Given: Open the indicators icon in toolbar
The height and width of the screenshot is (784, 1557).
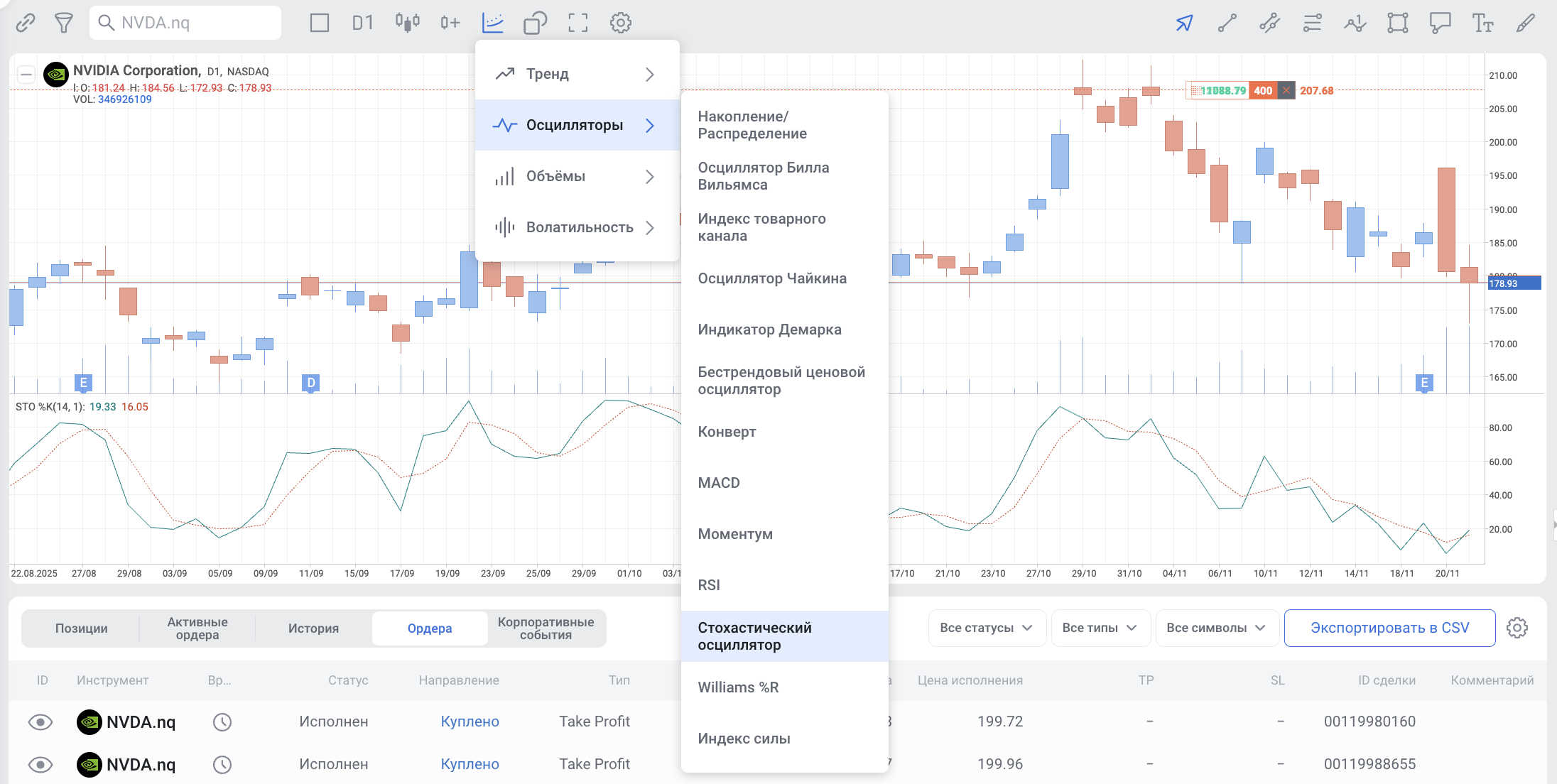Looking at the screenshot, I should click(x=492, y=23).
